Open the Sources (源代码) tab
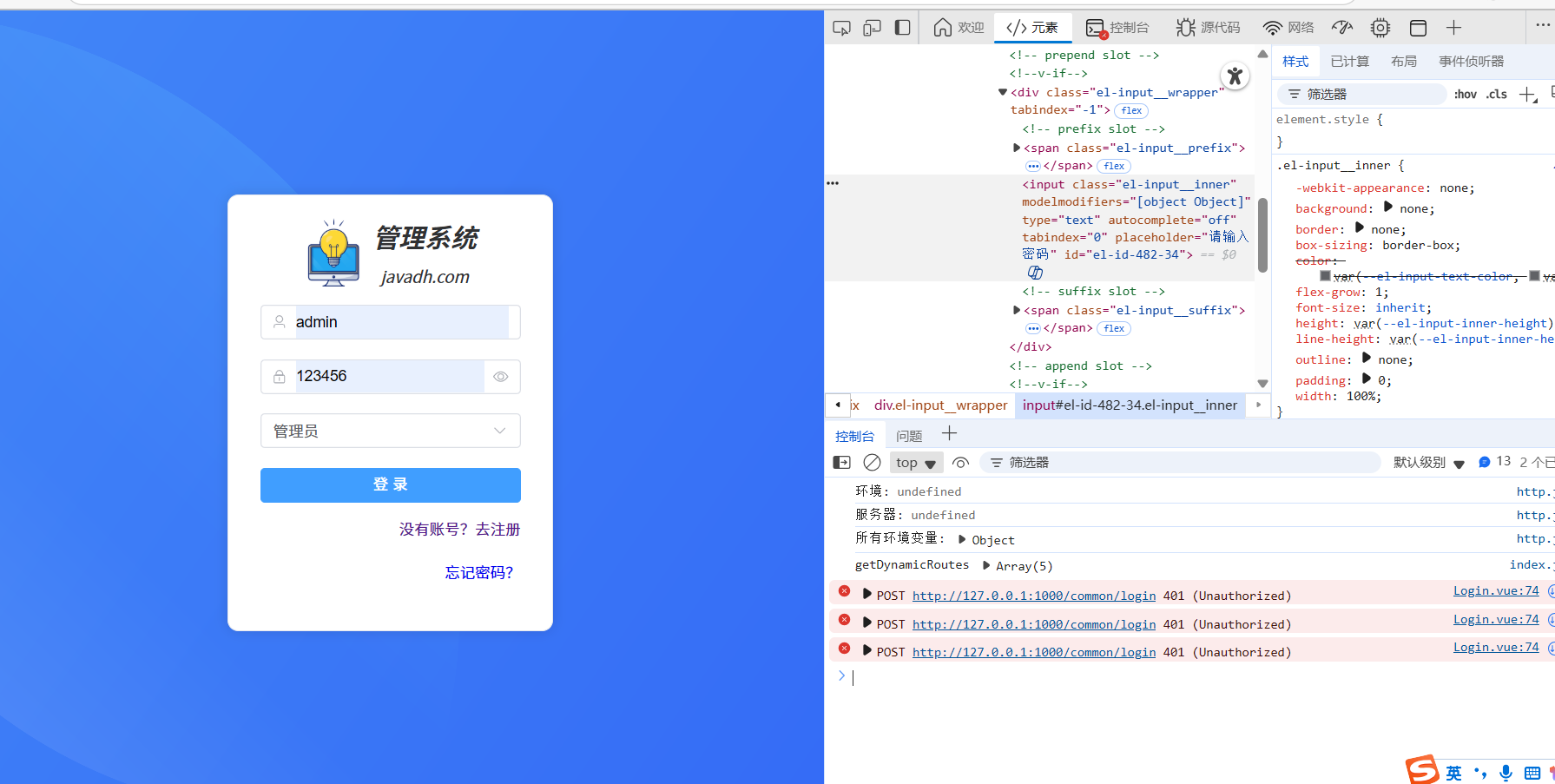 click(1209, 28)
